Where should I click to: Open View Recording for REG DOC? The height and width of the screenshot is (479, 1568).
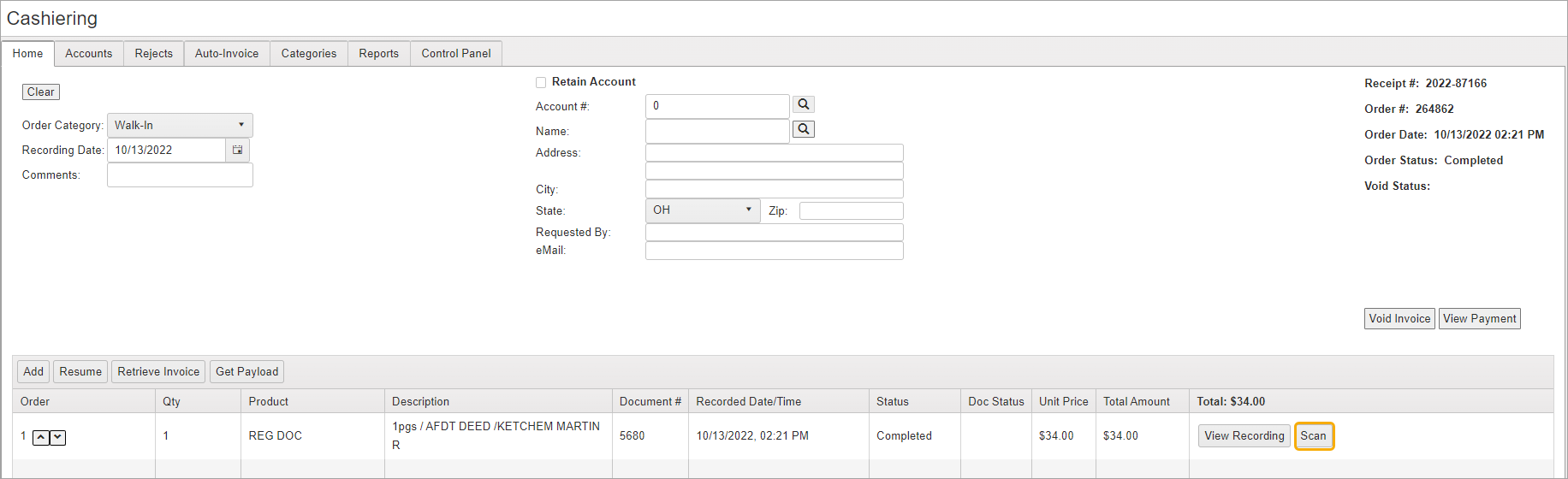click(x=1244, y=436)
